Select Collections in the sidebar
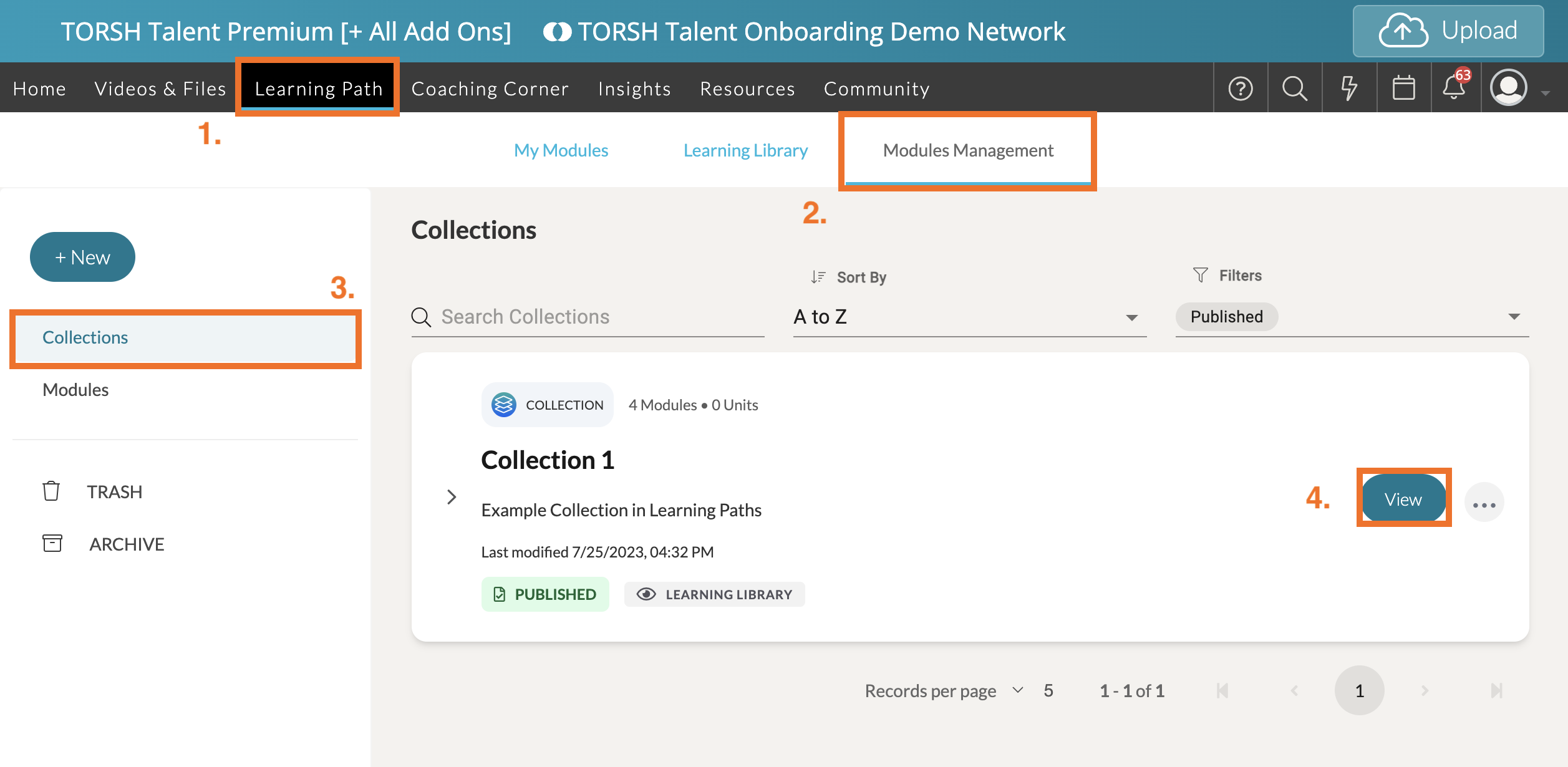The height and width of the screenshot is (767, 1568). (185, 337)
